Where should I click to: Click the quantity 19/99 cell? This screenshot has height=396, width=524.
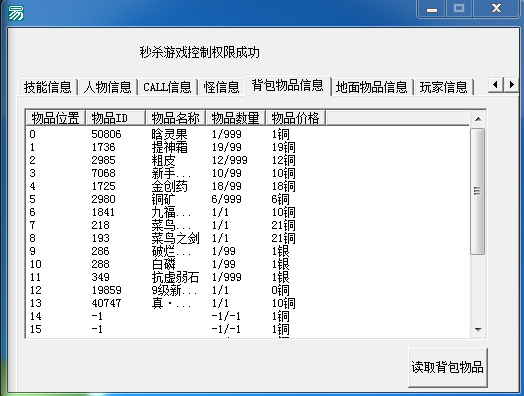point(226,147)
